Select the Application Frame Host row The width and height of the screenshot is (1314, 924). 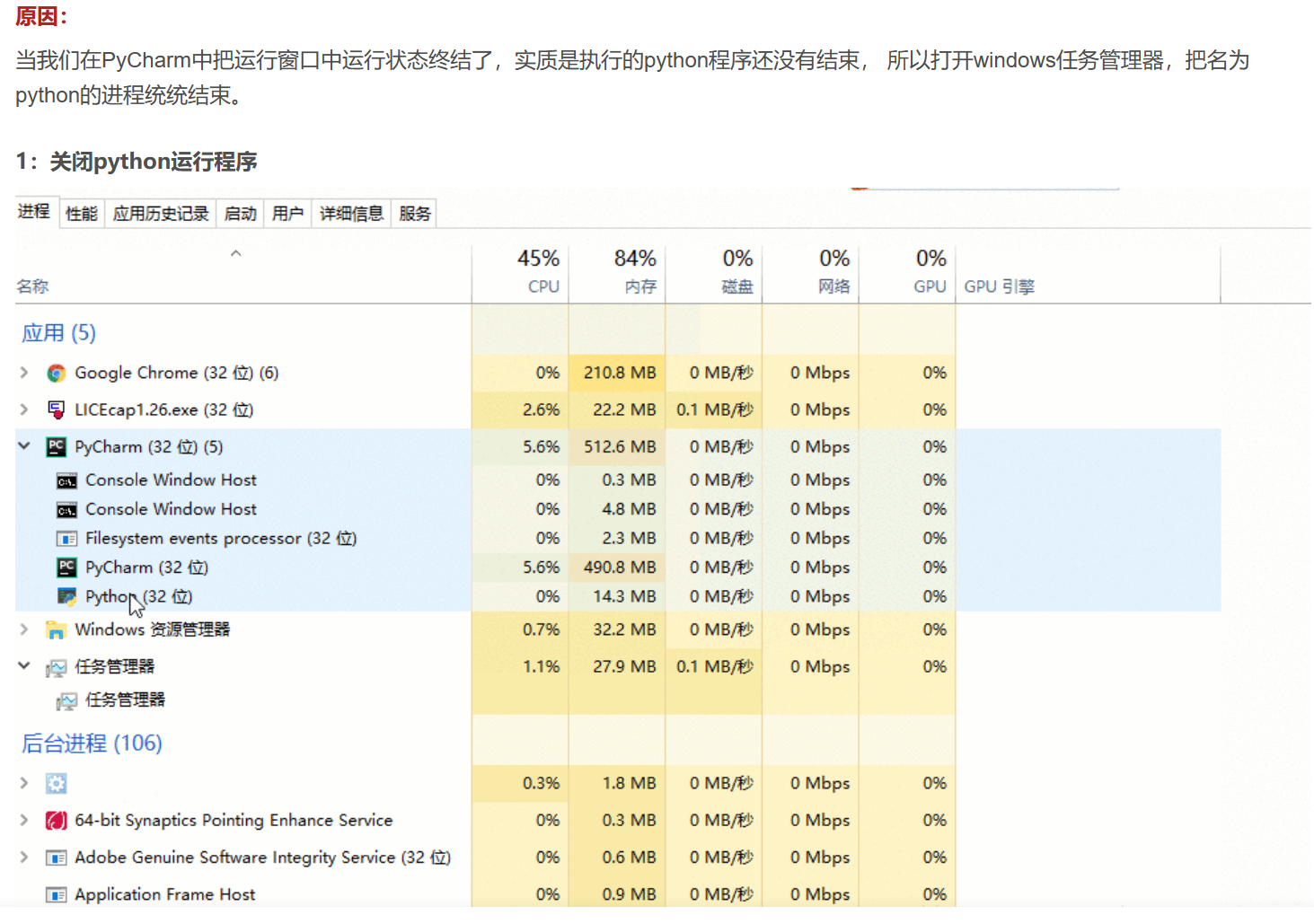[618, 894]
